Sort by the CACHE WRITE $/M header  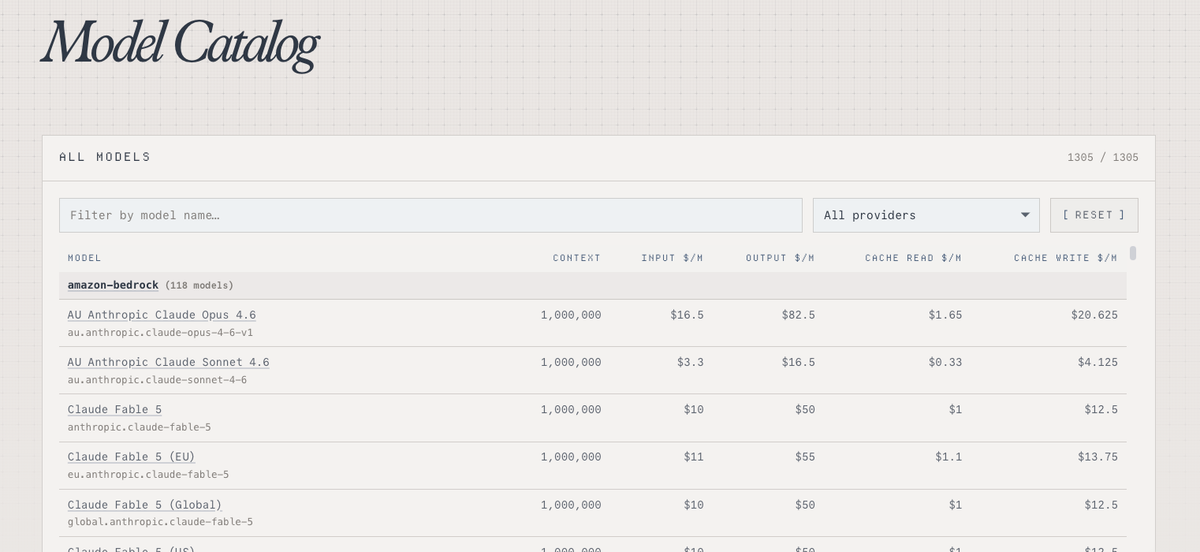pos(1066,258)
